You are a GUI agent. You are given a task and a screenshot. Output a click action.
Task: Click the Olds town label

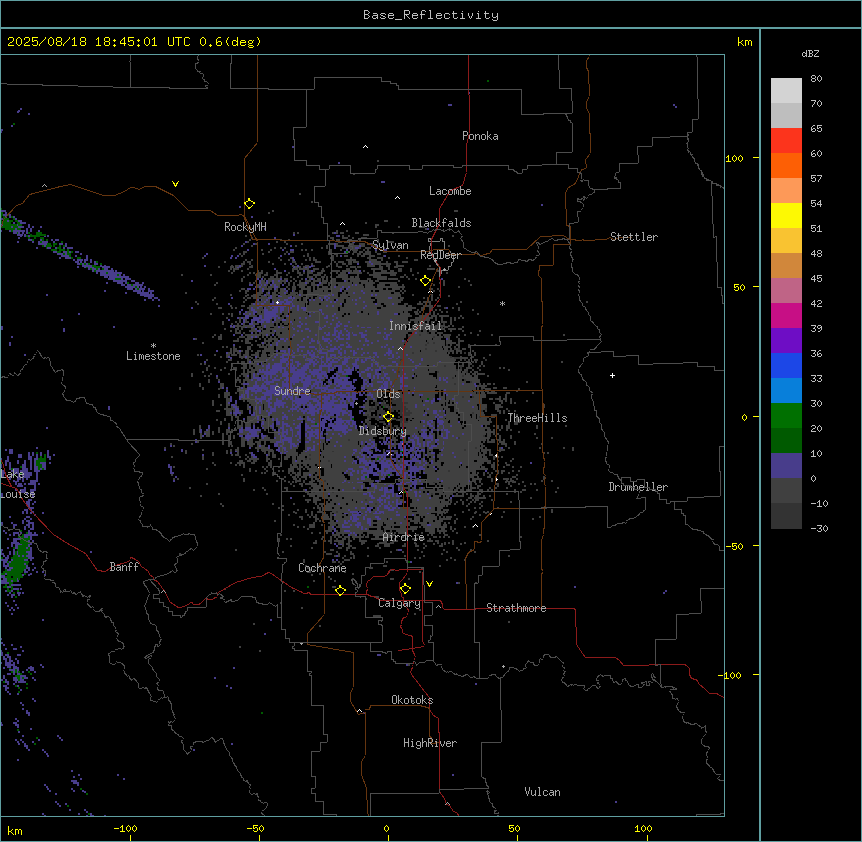[388, 394]
